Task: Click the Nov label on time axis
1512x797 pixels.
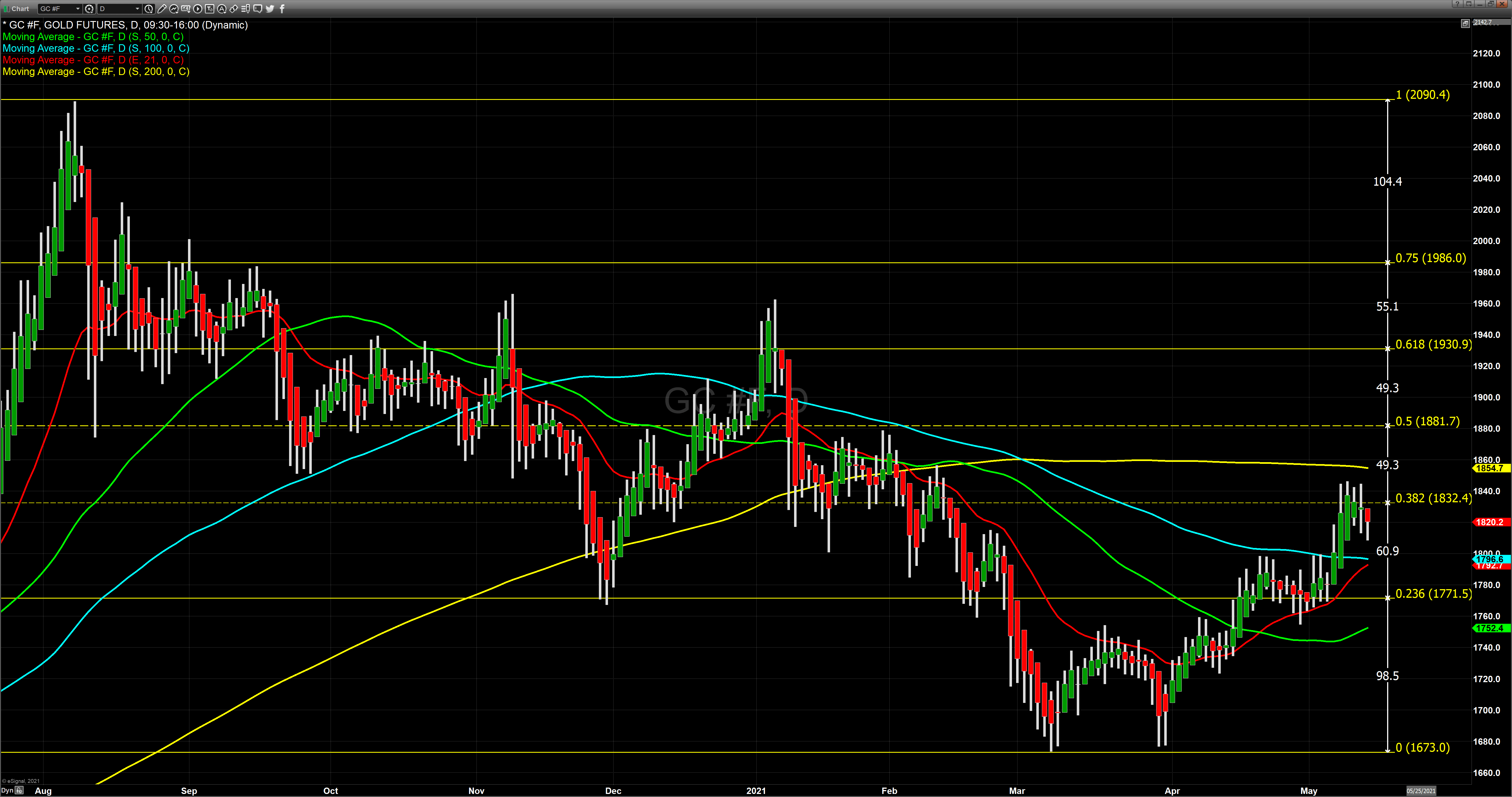Action: pyautogui.click(x=476, y=791)
